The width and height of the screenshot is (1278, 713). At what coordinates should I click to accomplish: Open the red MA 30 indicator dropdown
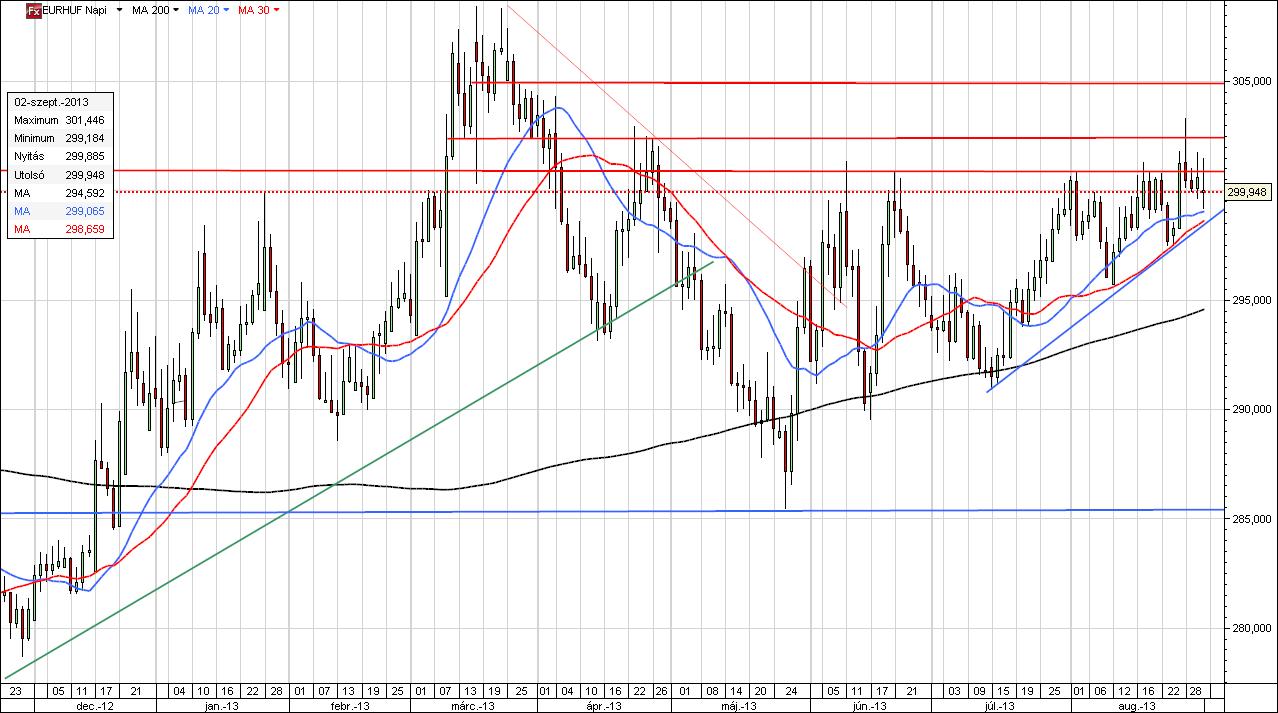(x=276, y=10)
